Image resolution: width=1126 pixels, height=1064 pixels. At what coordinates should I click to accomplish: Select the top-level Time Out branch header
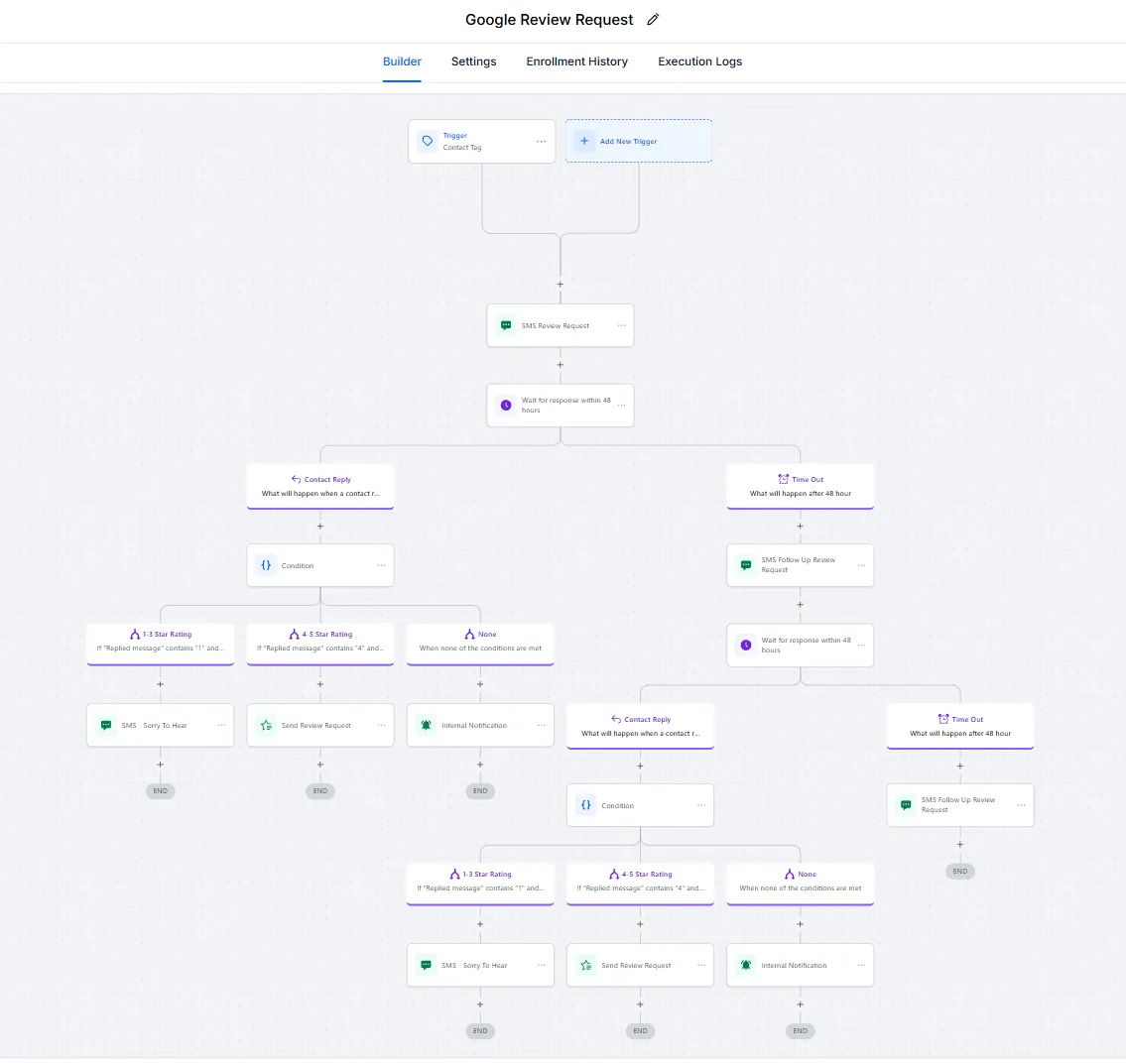[800, 486]
